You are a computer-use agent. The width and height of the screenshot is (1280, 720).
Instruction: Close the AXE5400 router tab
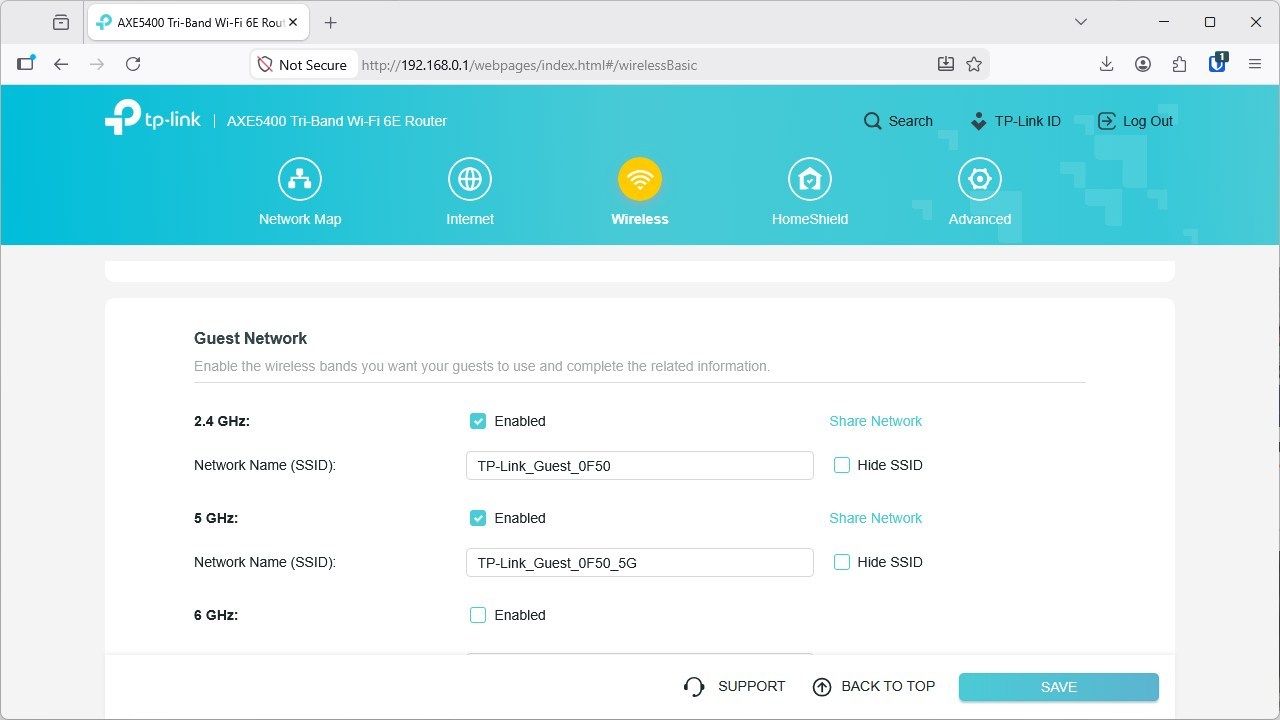click(293, 22)
